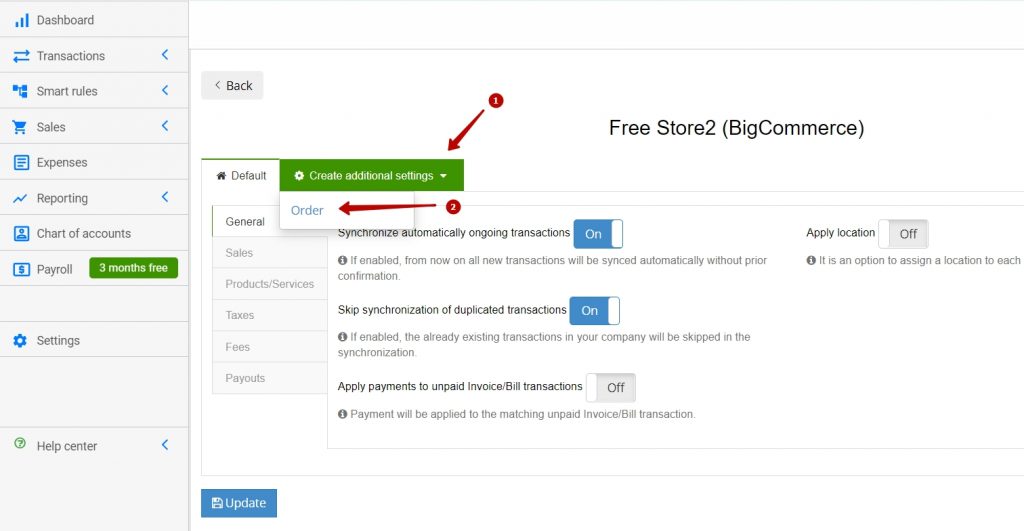Click the gear icon on Create additional settings

point(299,176)
